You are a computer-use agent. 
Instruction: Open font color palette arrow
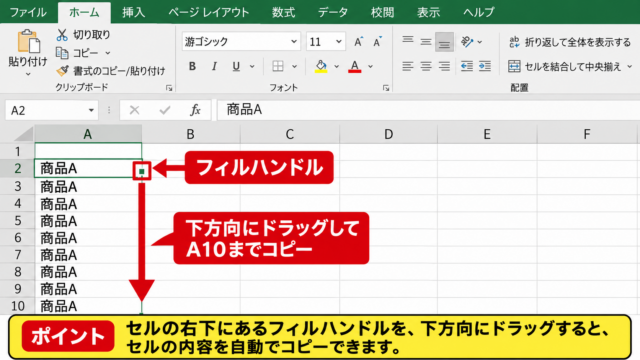370,67
